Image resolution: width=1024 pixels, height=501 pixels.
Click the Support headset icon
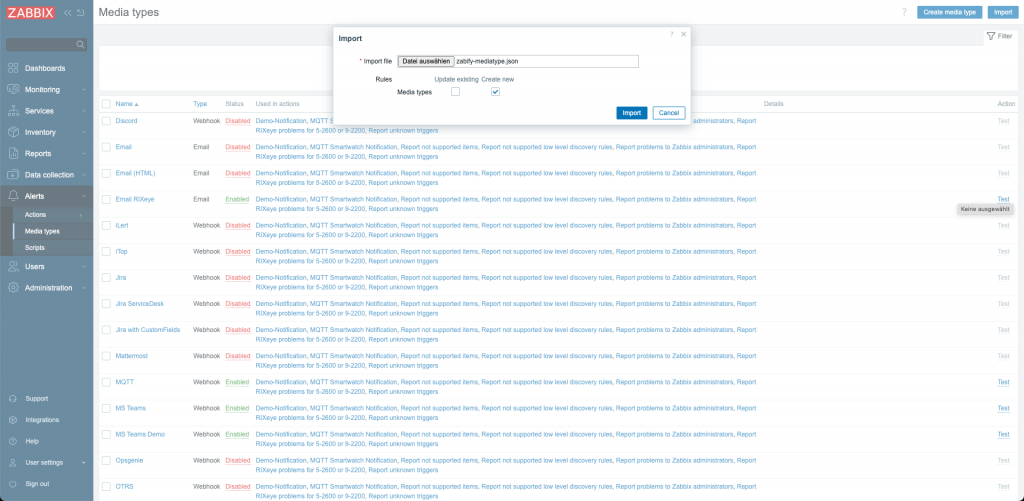(x=13, y=398)
